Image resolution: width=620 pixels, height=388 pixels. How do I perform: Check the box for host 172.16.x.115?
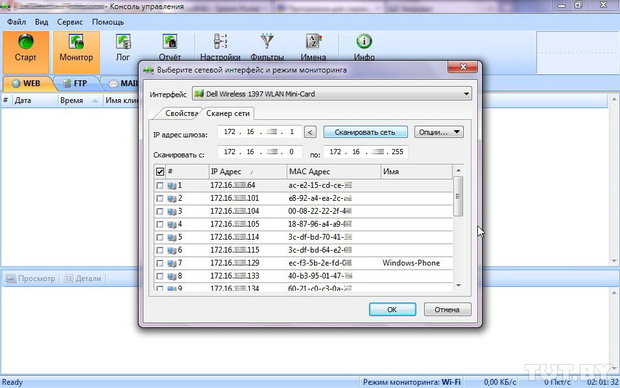pyautogui.click(x=160, y=250)
